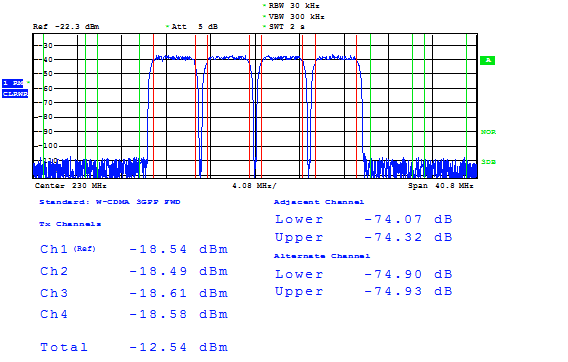Click the Att 5 dB attenuation label
568x362 pixels.
(x=195, y=27)
